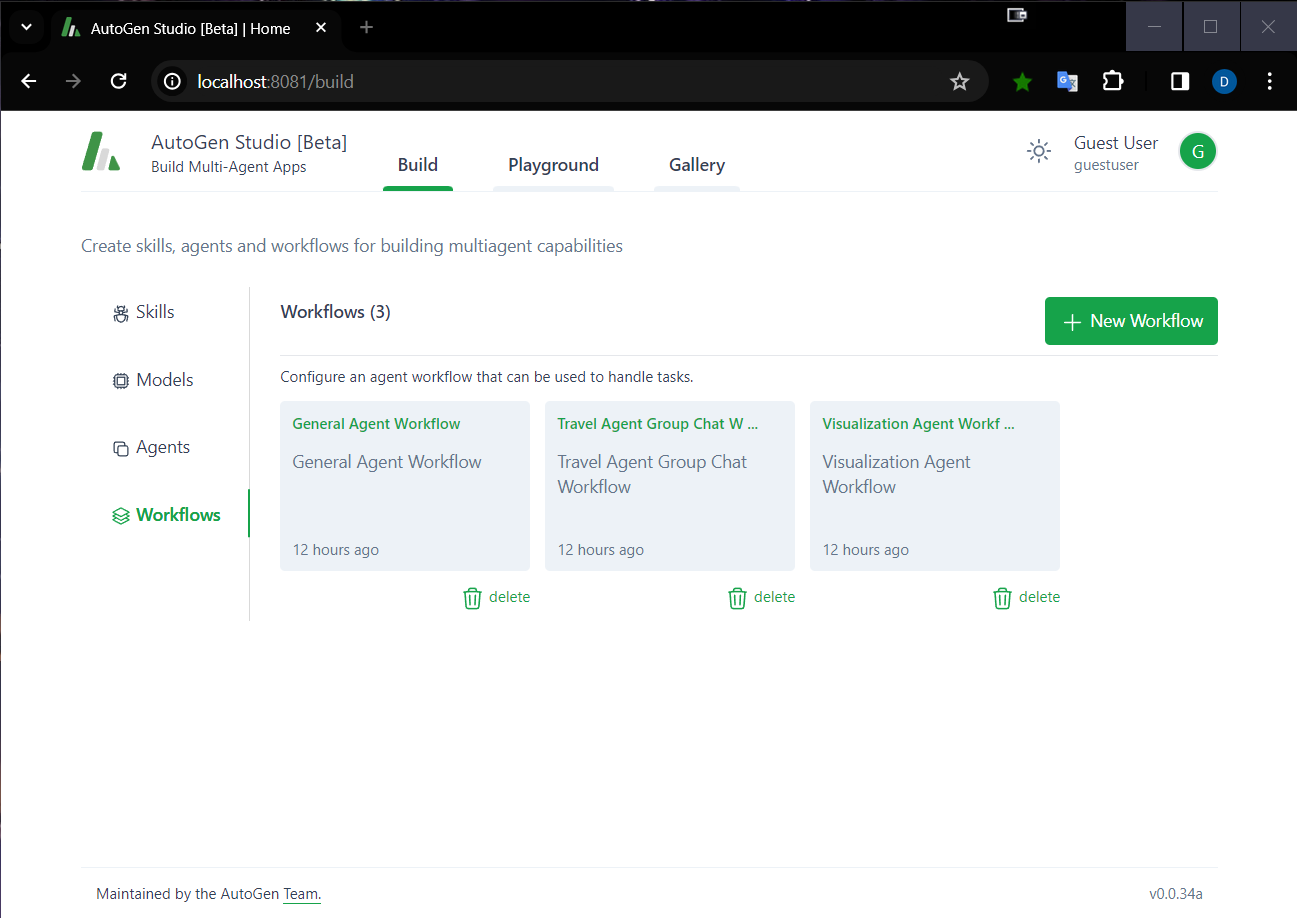Screen dimensions: 1297x918
Task: Toggle the browser side panel icon
Action: (1178, 81)
